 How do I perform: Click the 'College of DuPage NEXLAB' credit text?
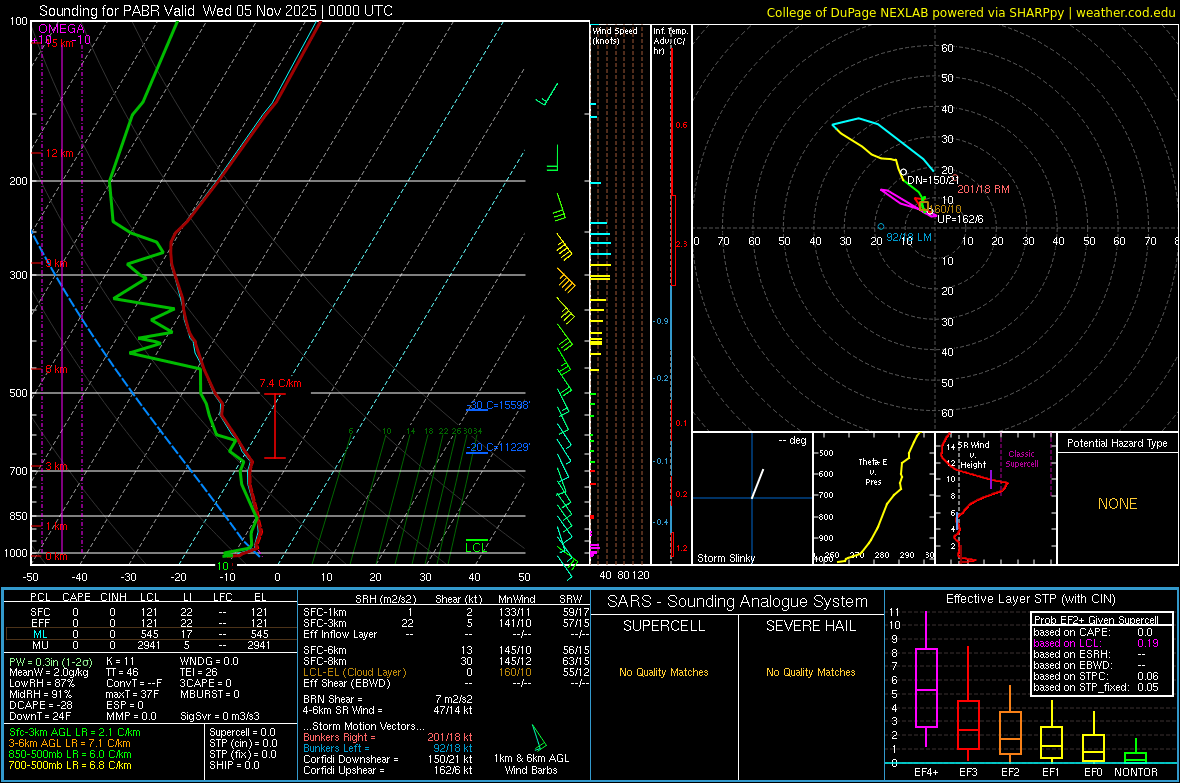click(847, 12)
